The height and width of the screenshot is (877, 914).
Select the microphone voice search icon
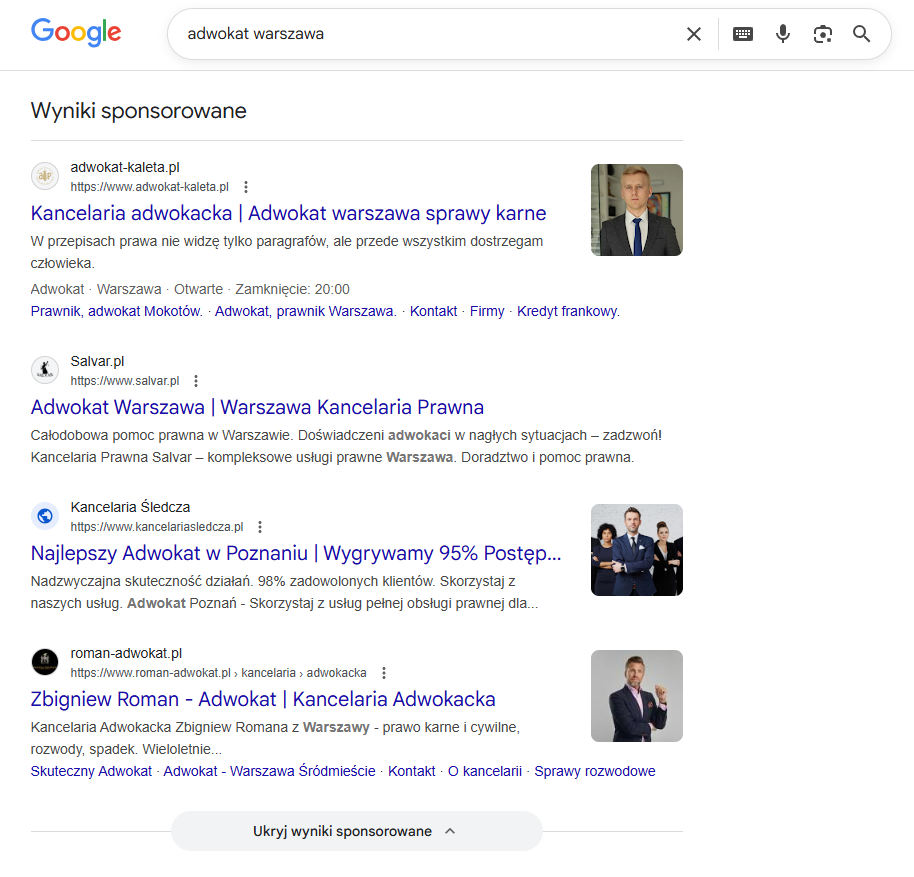(783, 33)
